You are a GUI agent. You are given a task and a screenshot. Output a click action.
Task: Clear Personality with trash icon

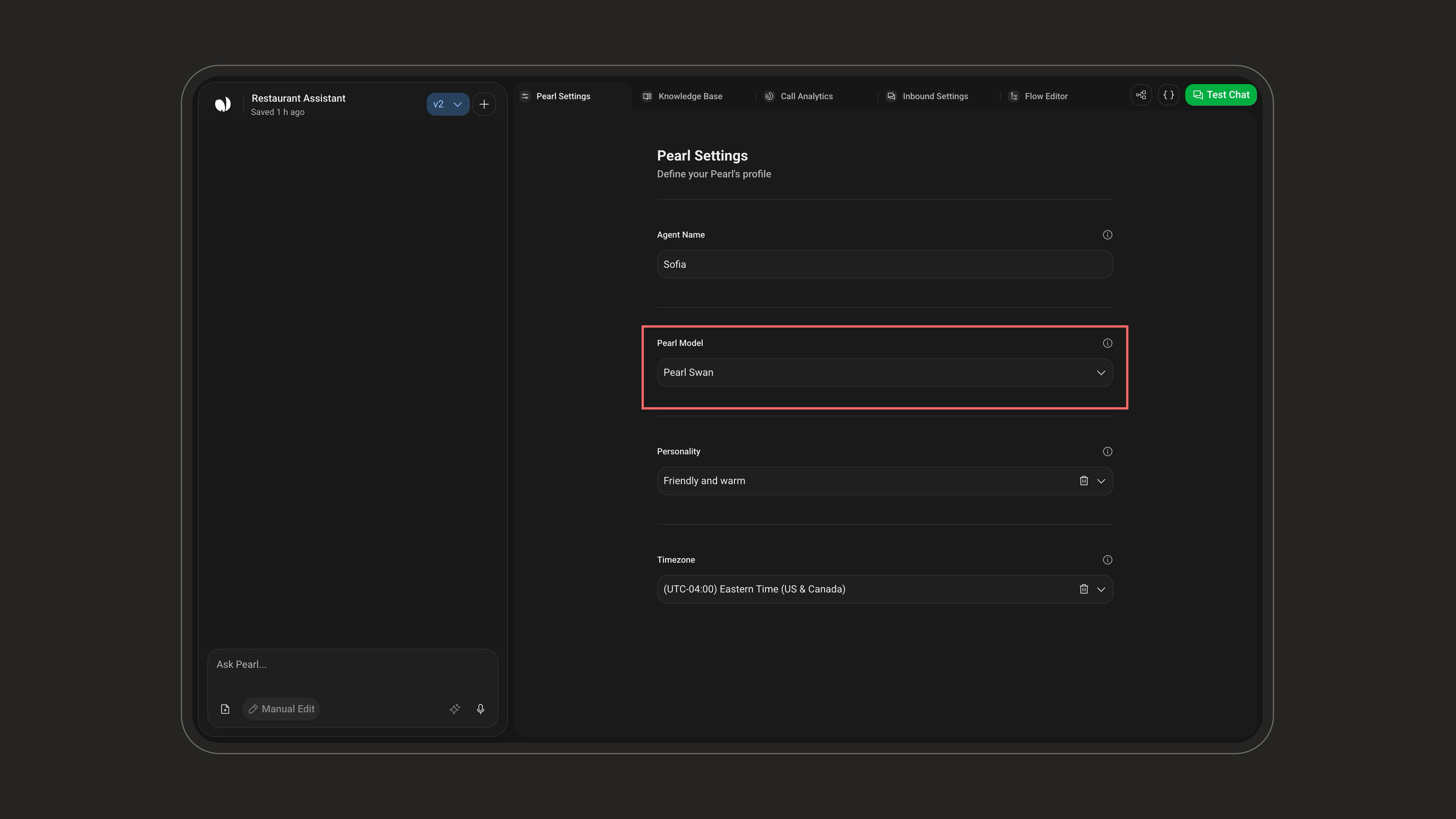[x=1083, y=481]
